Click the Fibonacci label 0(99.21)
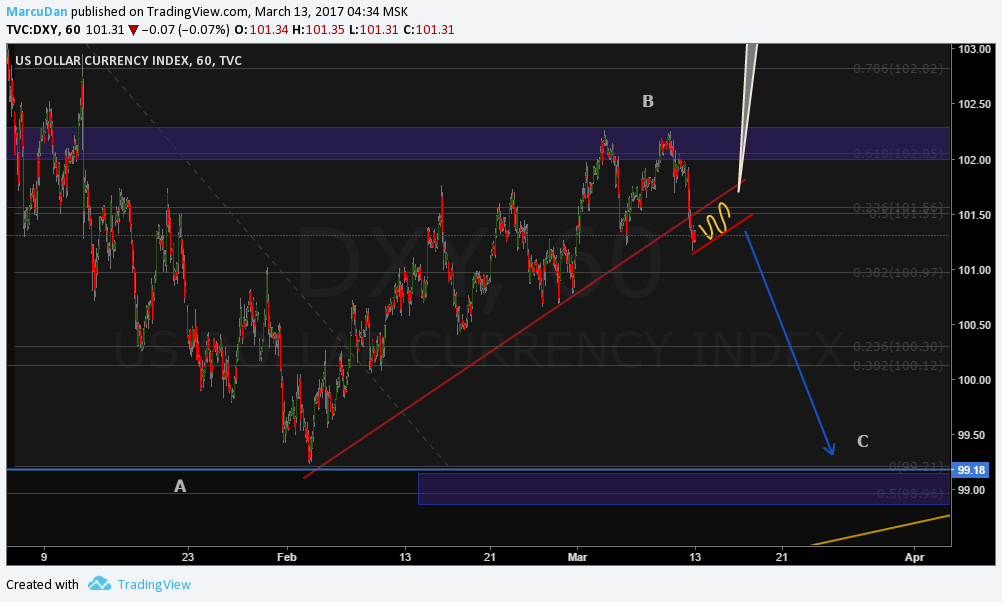The image size is (1002, 602). click(916, 467)
